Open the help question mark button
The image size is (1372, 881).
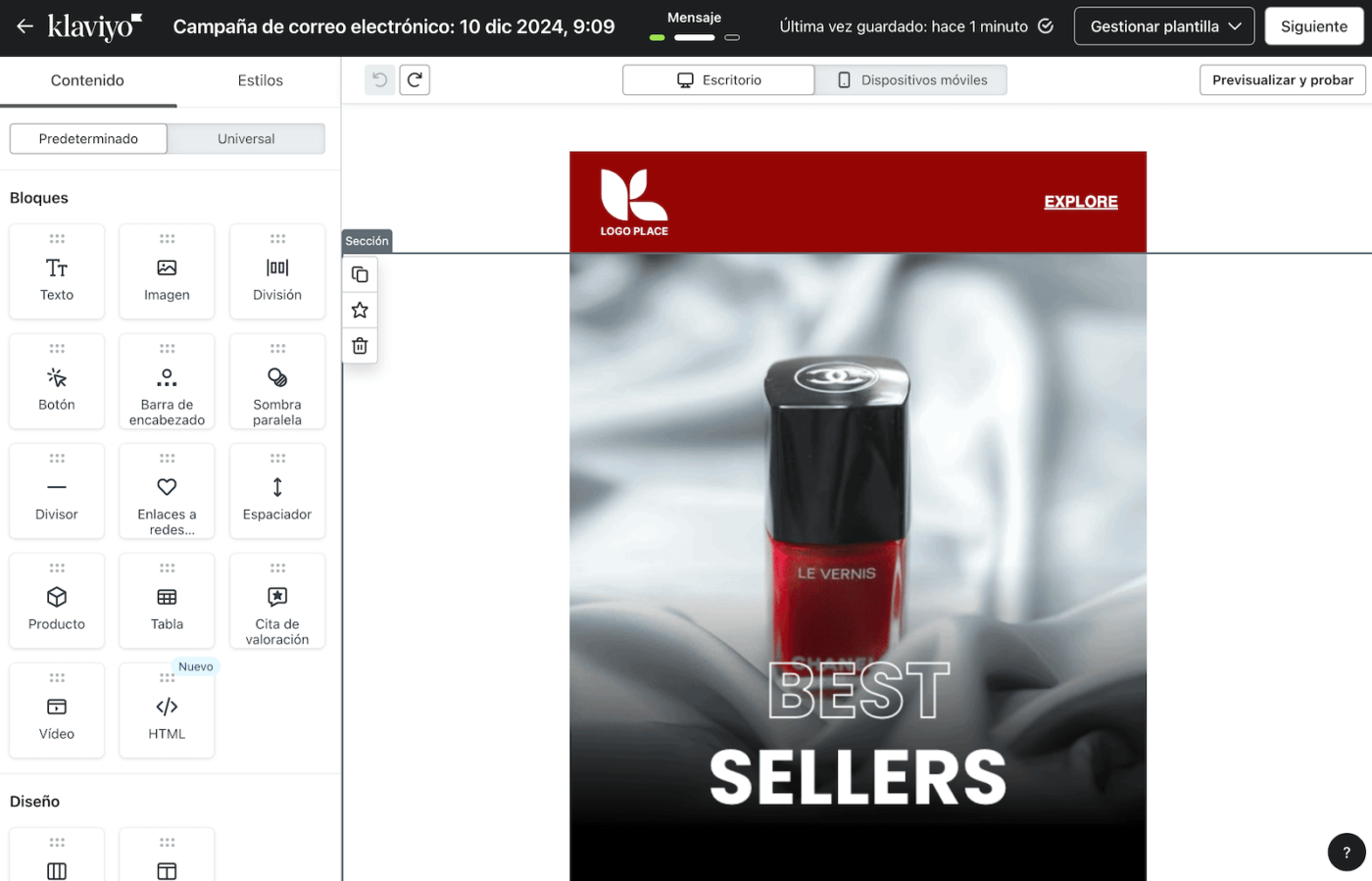tap(1347, 852)
